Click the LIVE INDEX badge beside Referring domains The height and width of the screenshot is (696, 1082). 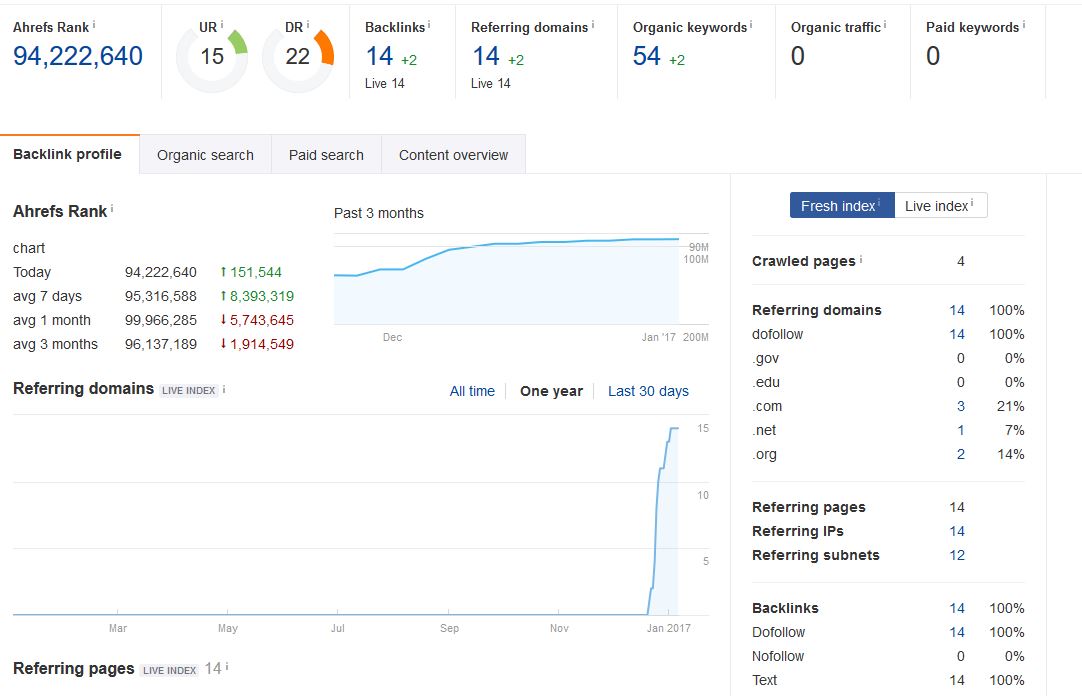tap(188, 390)
